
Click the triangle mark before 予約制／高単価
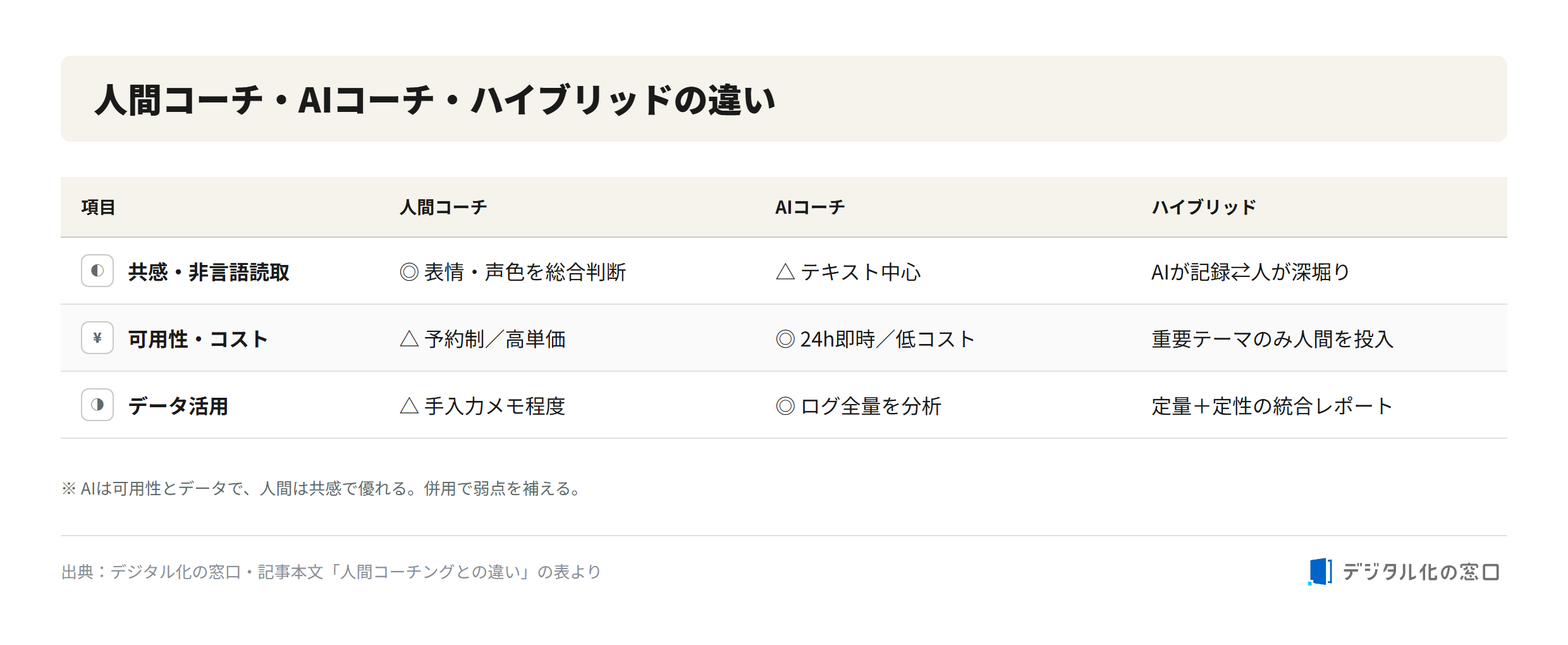point(409,339)
